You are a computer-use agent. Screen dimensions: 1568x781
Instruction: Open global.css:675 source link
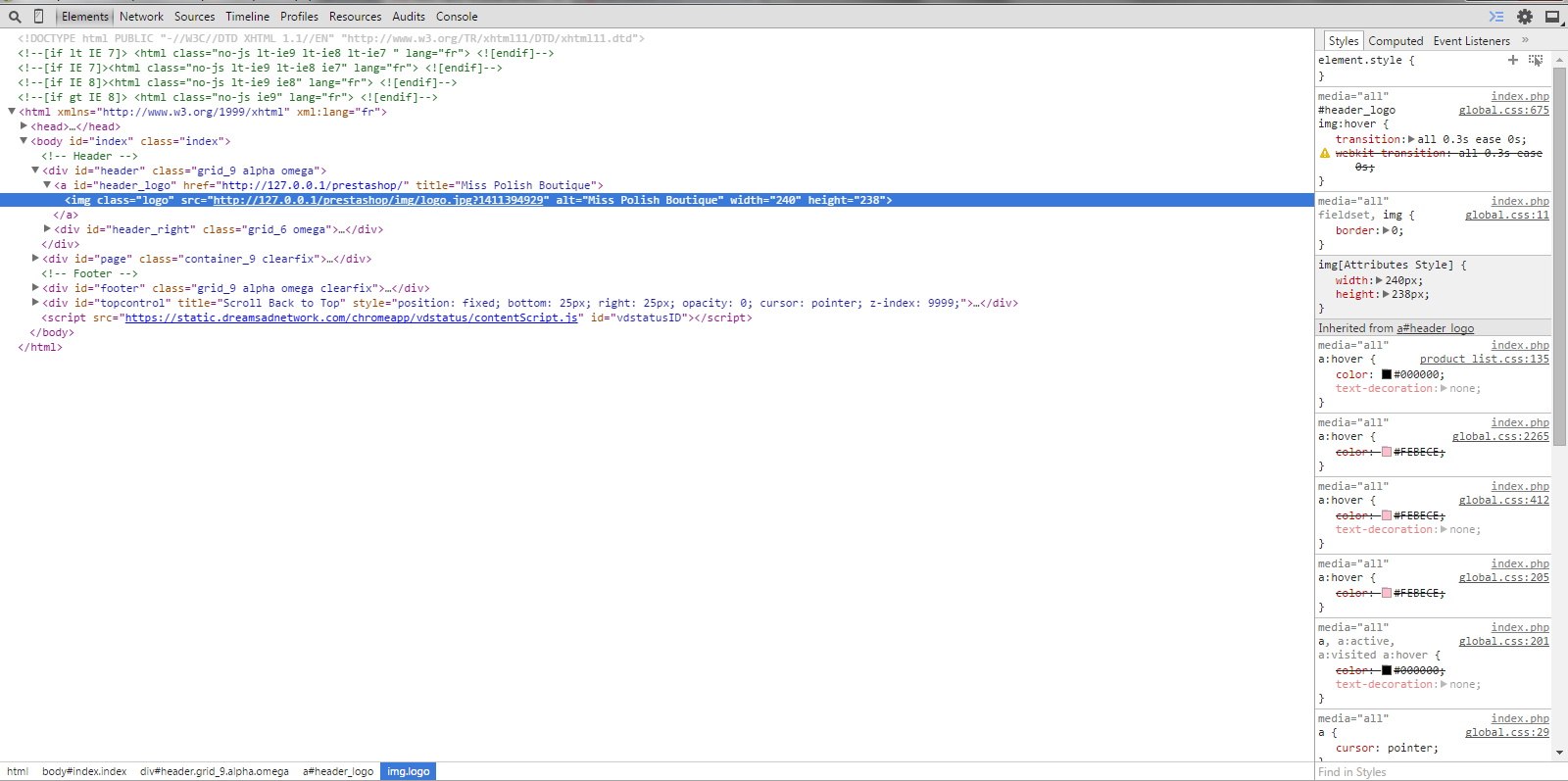click(1503, 111)
